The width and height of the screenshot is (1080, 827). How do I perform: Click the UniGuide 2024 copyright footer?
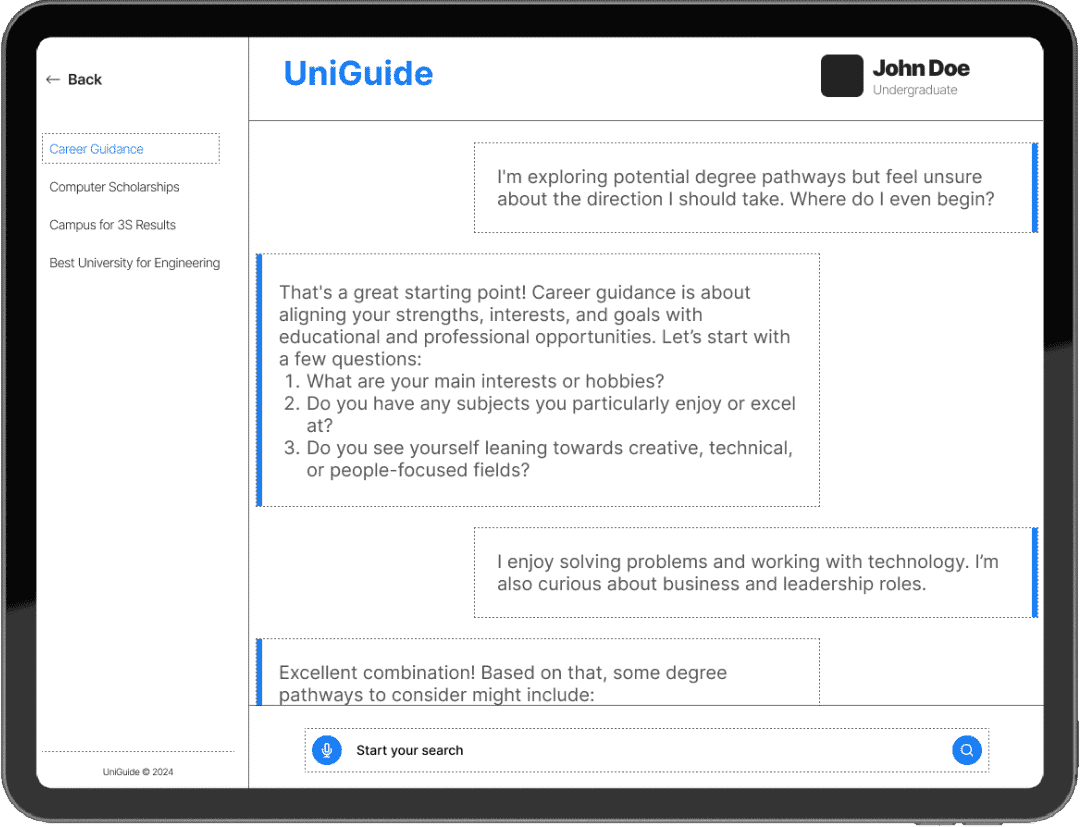tap(137, 771)
